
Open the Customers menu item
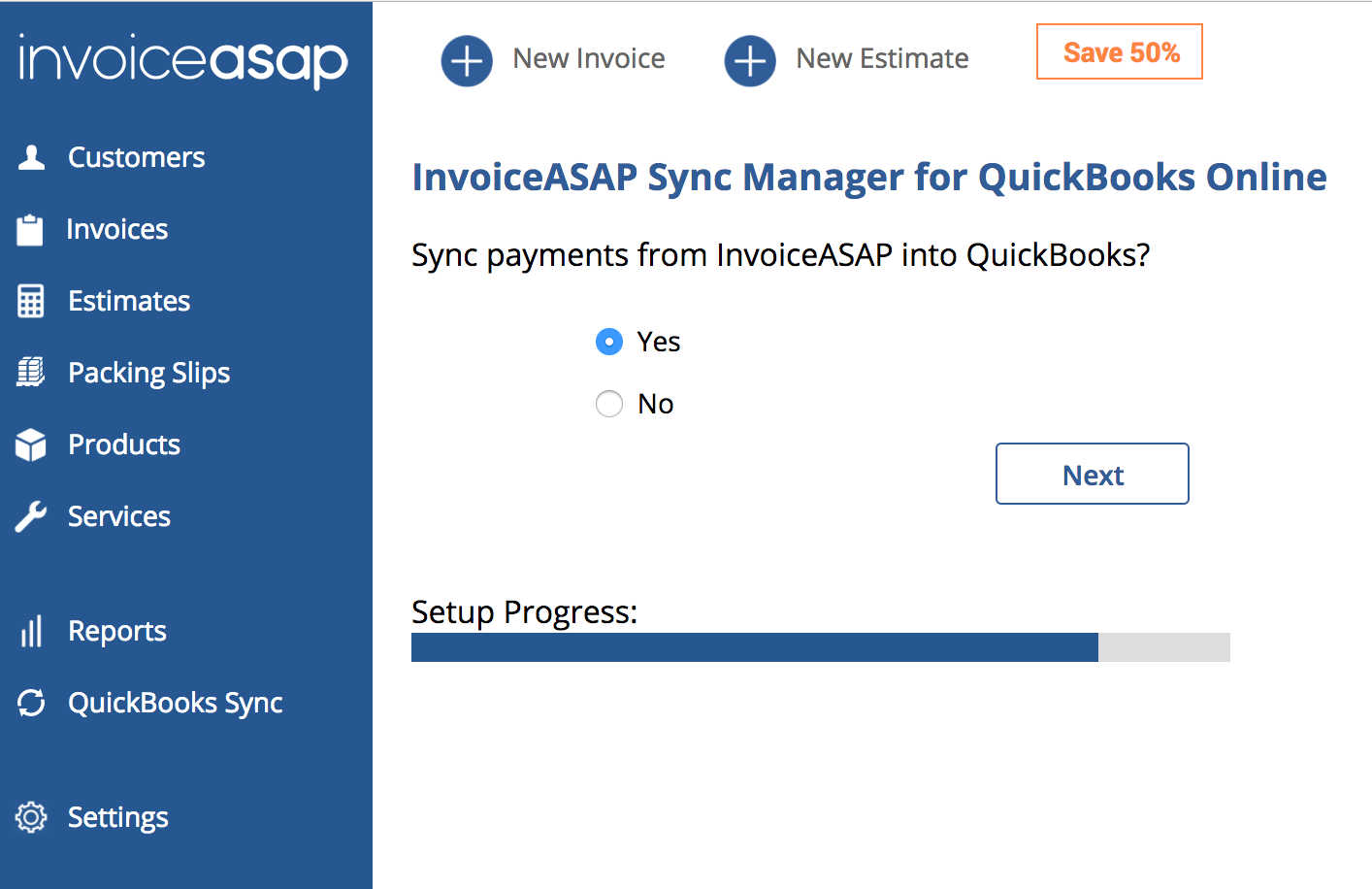(x=137, y=157)
